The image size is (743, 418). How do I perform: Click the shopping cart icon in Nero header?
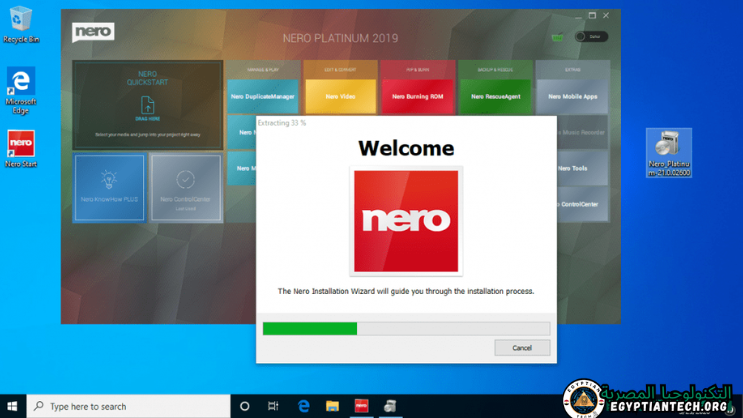558,37
